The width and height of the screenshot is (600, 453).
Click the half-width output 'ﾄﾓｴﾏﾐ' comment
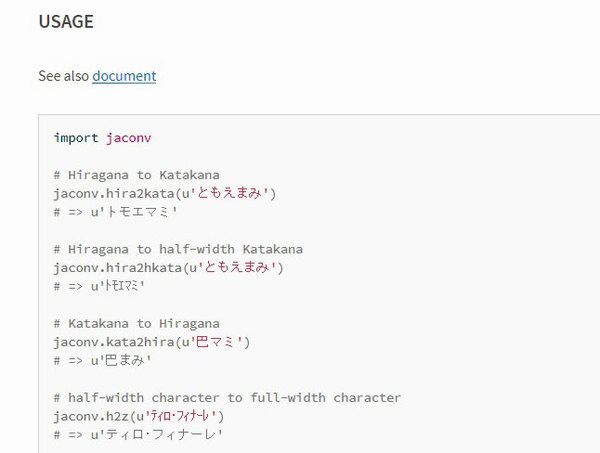[99, 286]
